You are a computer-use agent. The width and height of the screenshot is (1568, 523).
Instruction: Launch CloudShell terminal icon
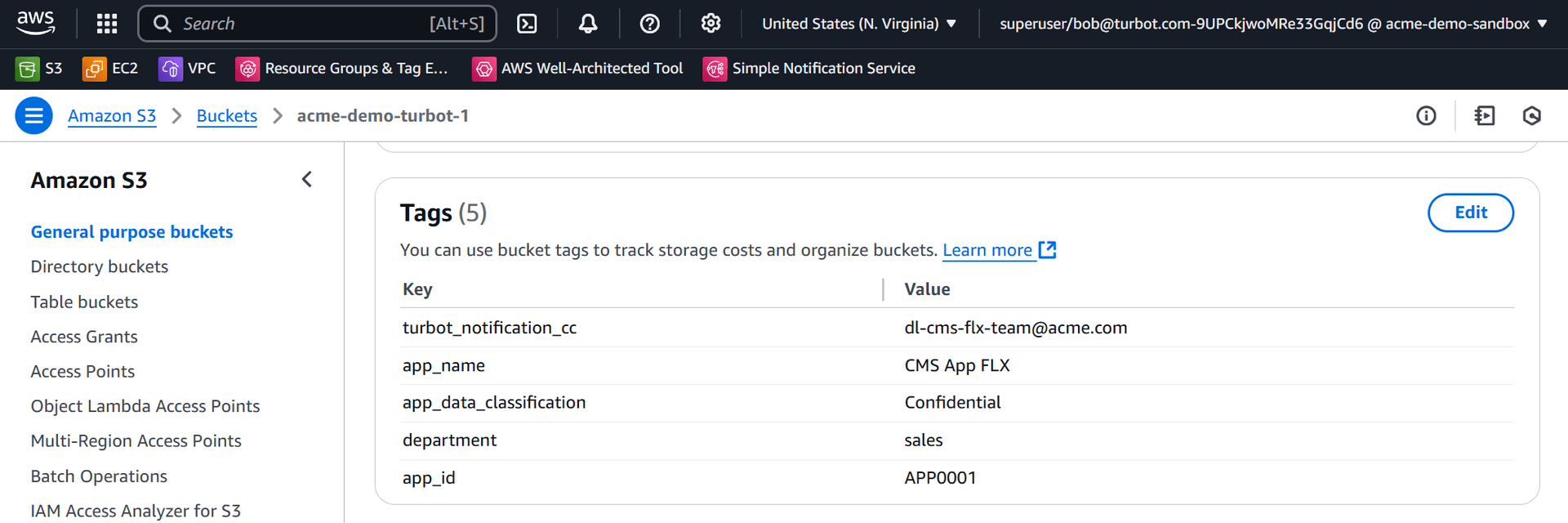coord(528,24)
